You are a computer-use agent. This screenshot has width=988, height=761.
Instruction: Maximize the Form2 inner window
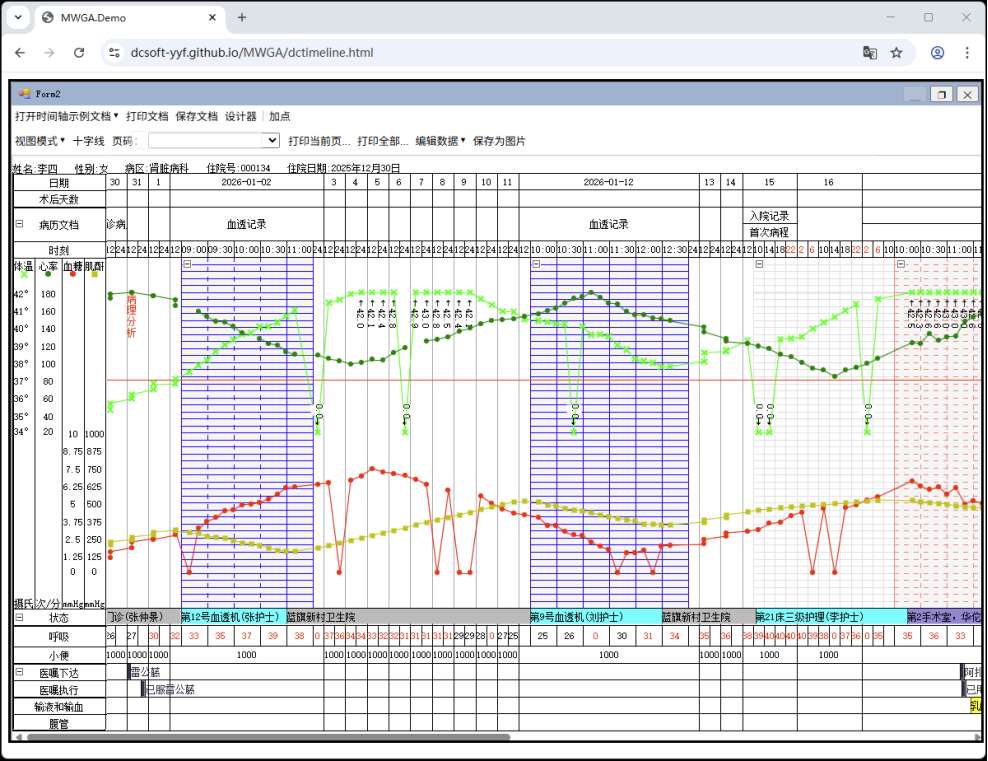(x=941, y=94)
